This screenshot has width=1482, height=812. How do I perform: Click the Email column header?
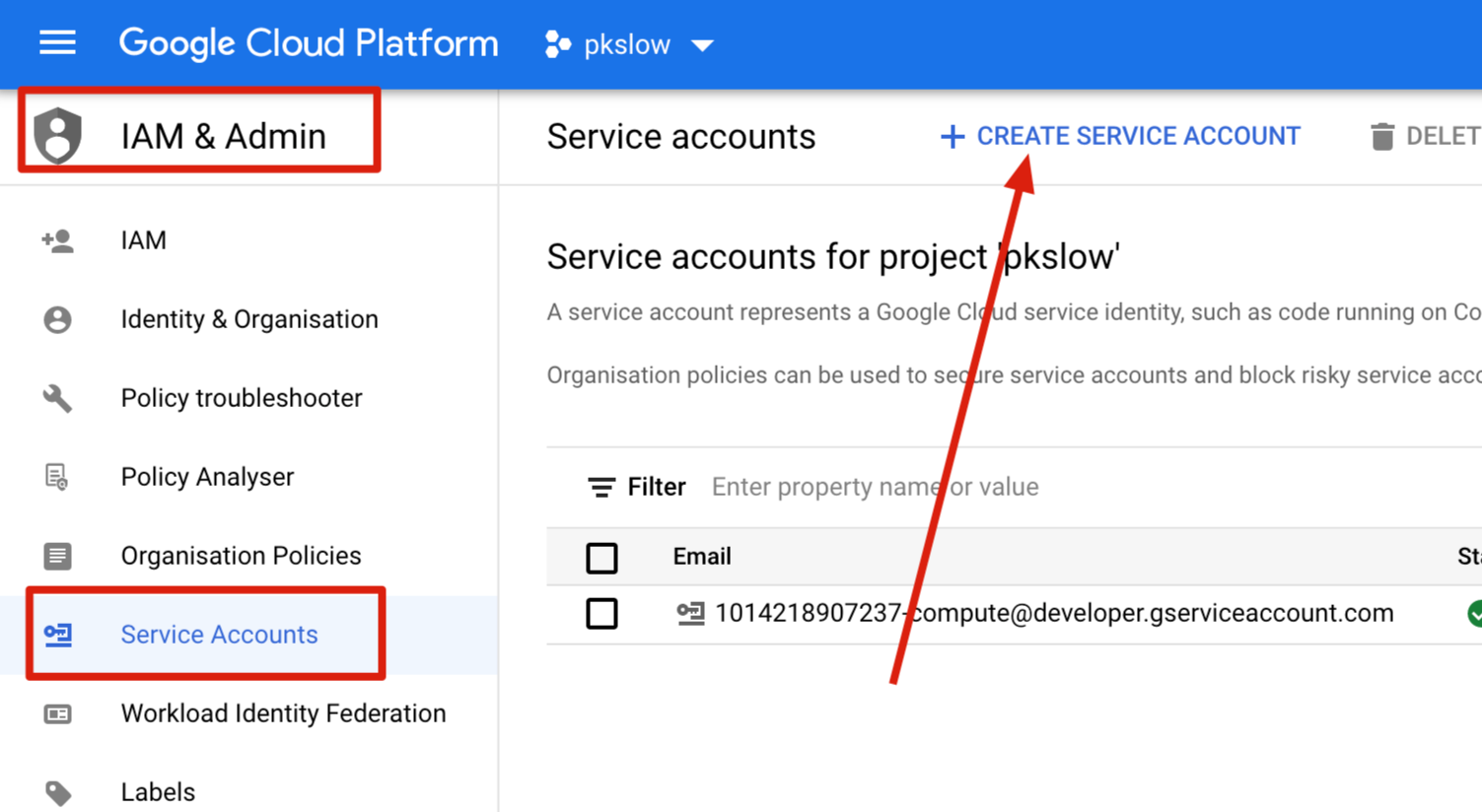point(701,557)
